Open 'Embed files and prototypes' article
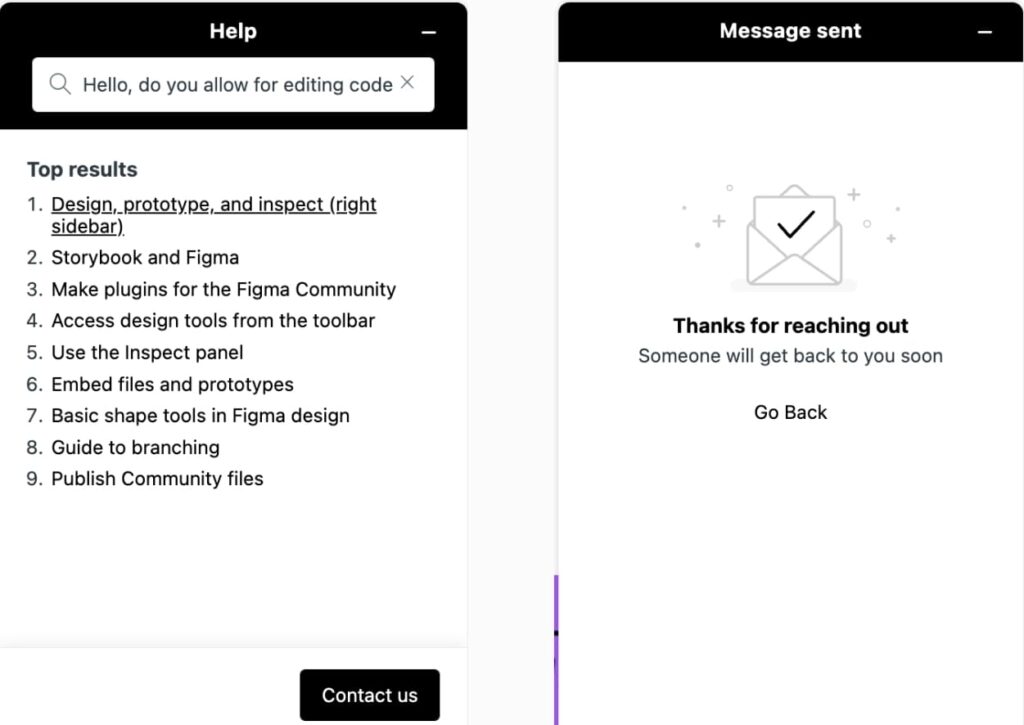This screenshot has height=725, width=1024. click(172, 384)
